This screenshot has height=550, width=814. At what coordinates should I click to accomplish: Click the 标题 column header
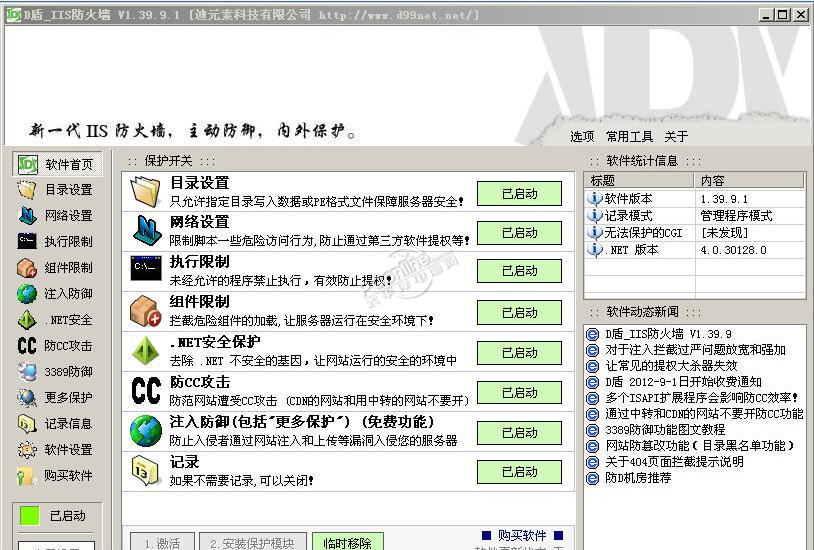pyautogui.click(x=640, y=181)
